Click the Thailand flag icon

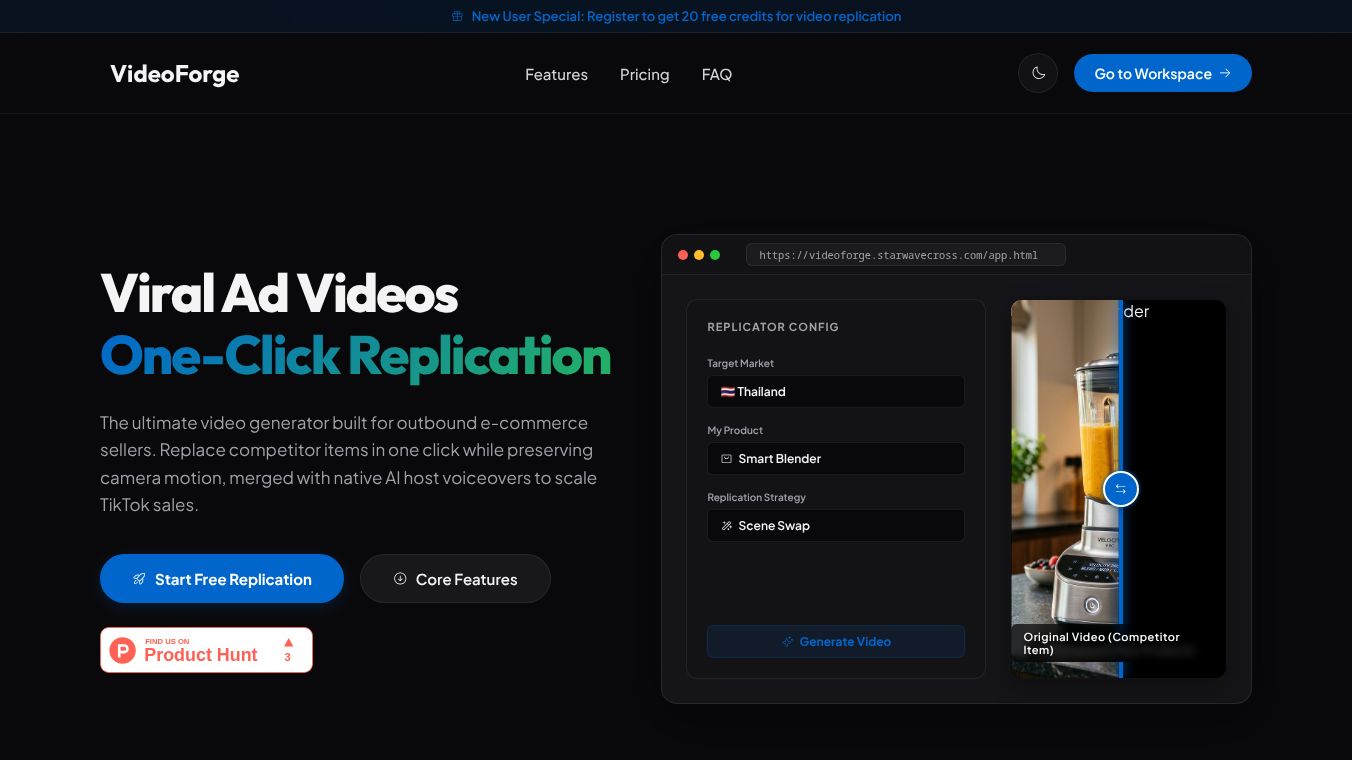(x=727, y=392)
